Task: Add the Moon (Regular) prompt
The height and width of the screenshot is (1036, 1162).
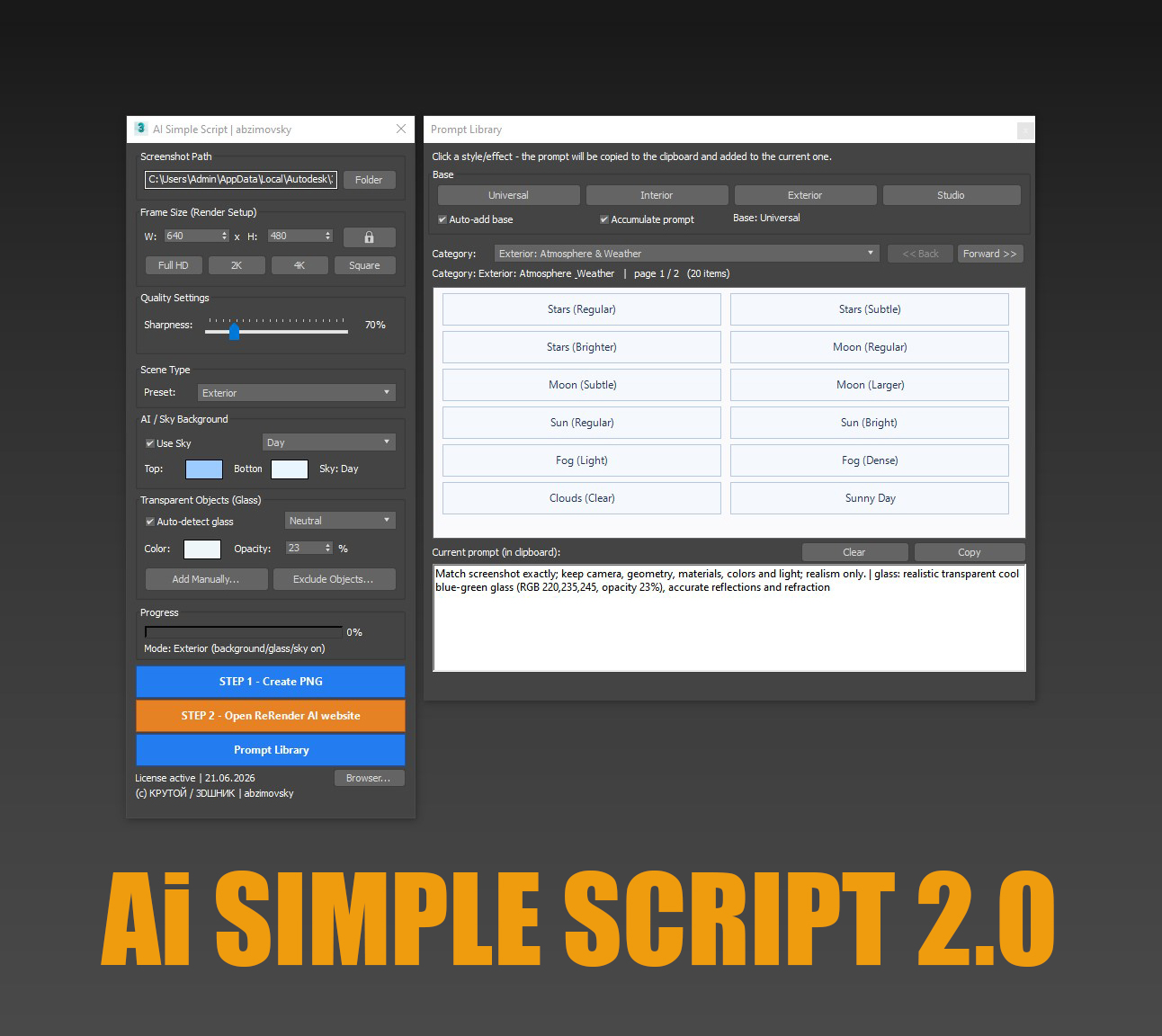Action: tap(870, 347)
